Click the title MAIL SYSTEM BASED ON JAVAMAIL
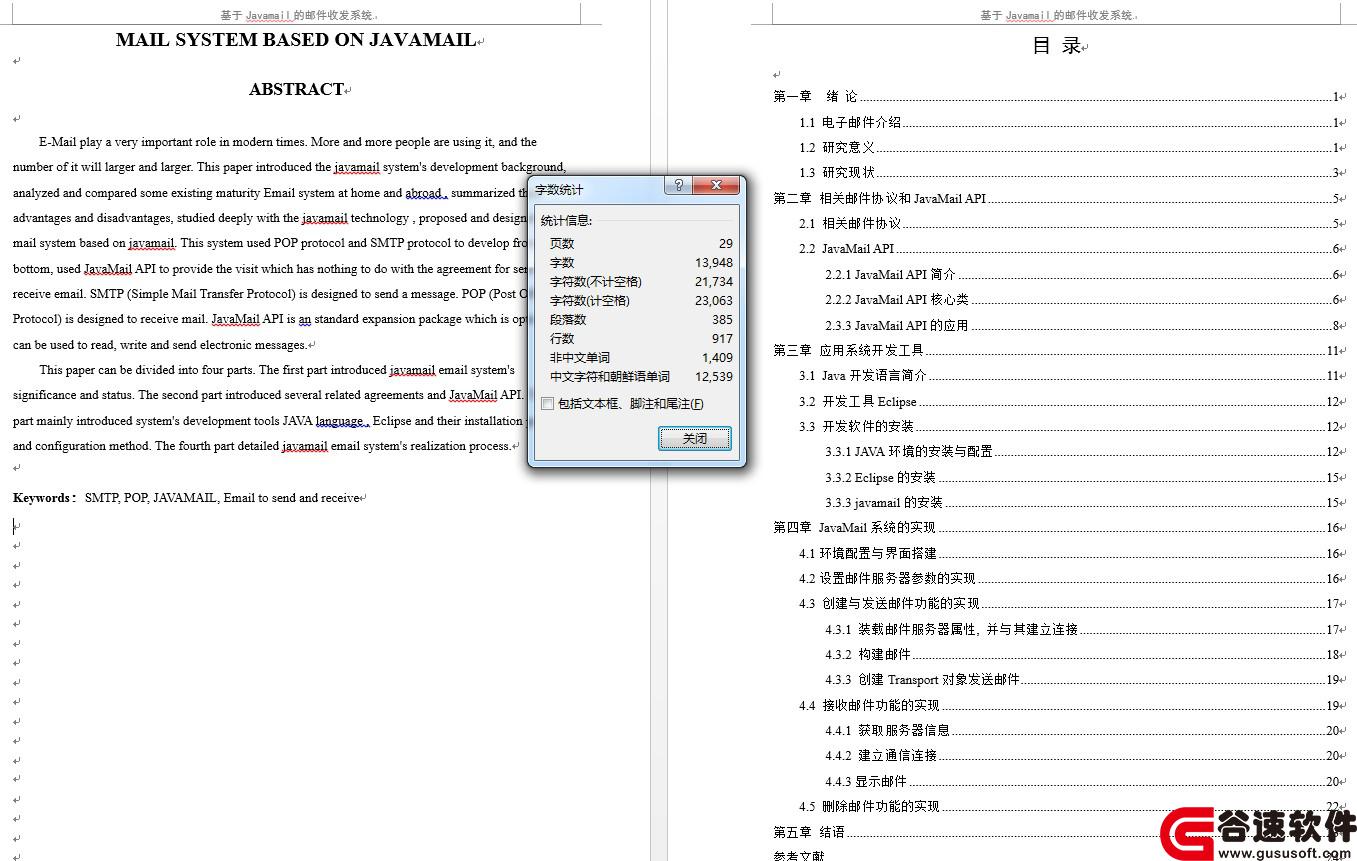This screenshot has width=1357, height=861. tap(296, 40)
